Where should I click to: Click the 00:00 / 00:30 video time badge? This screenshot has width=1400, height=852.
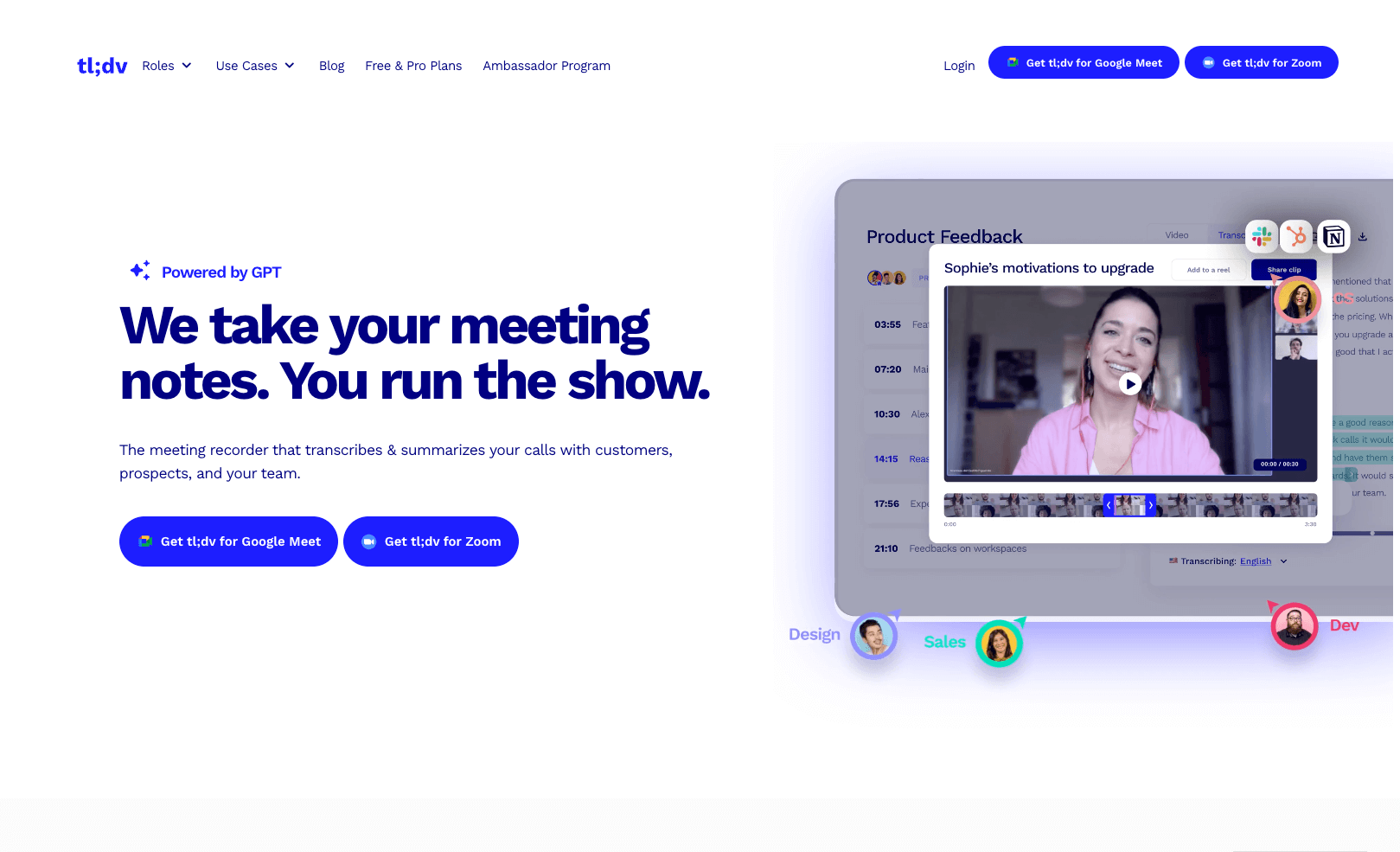click(x=1280, y=464)
